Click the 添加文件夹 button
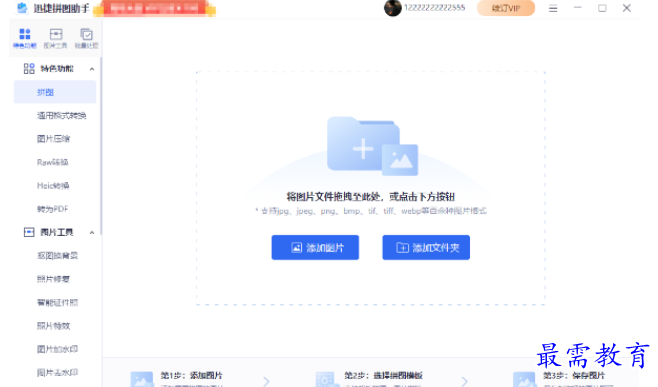Screen dimensions: 658x387 pos(426,248)
